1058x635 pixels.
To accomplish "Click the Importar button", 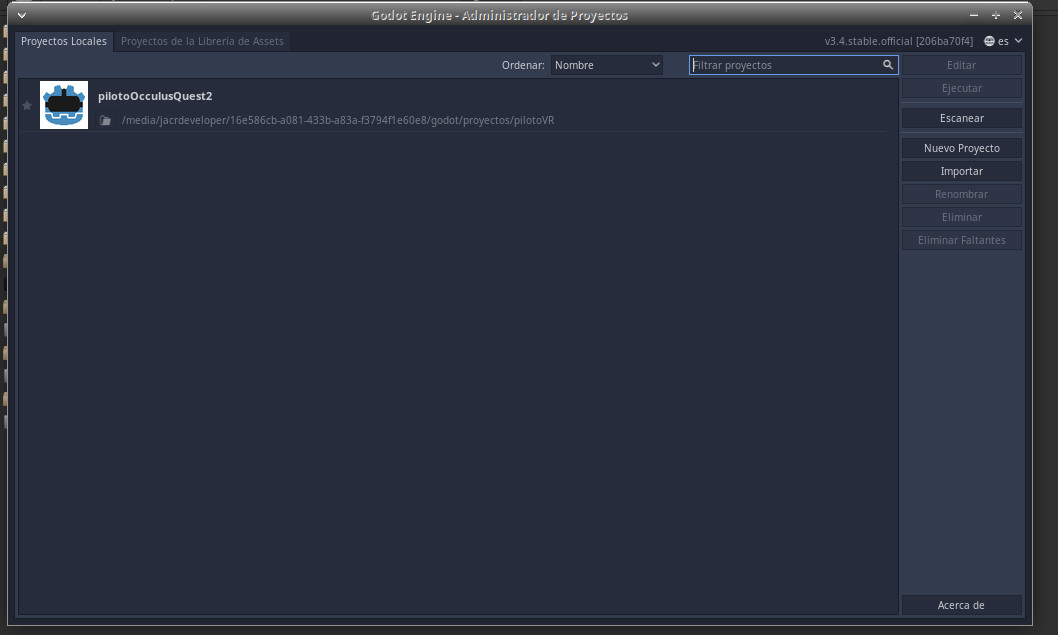I will pos(962,171).
